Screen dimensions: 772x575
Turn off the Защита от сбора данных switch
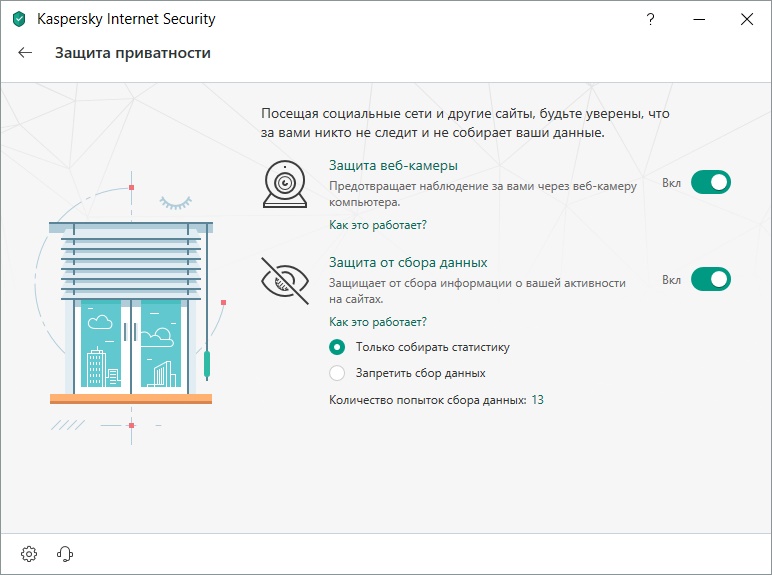point(710,280)
